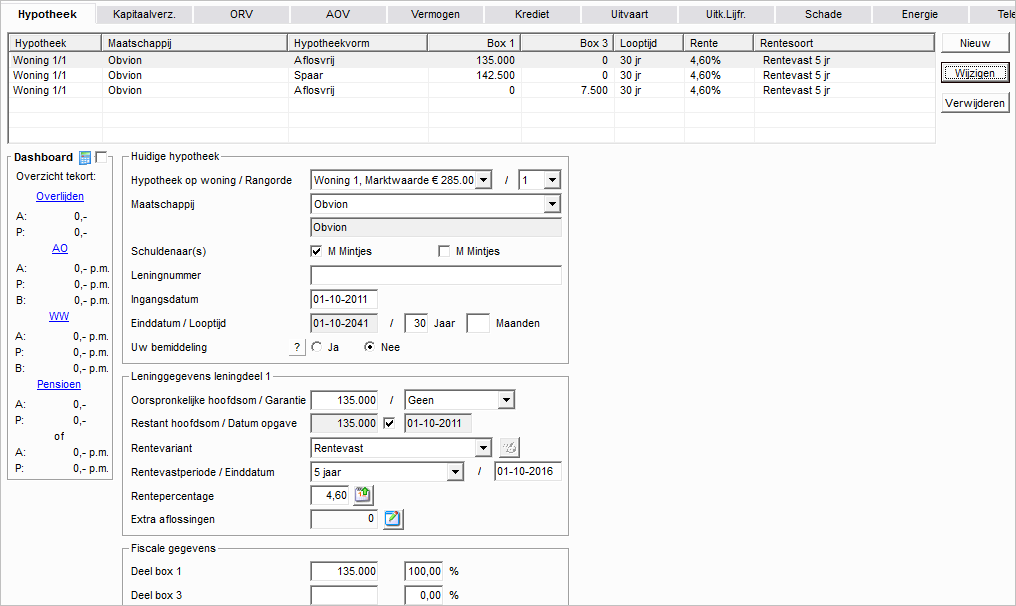1016x606 pixels.
Task: Click the Maatschappij column header
Action: click(194, 43)
